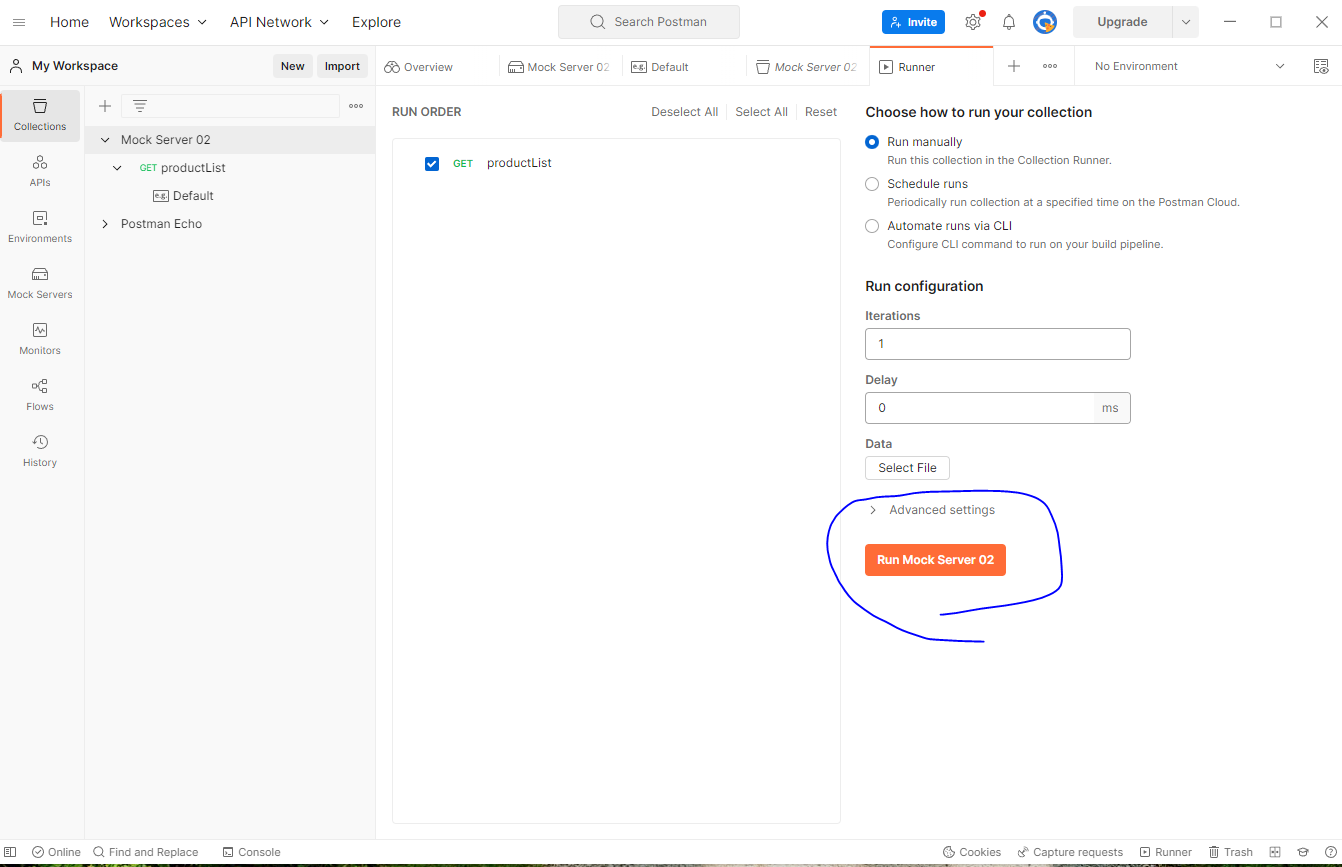
Task: Select the Default example in tree
Action: pos(193,196)
